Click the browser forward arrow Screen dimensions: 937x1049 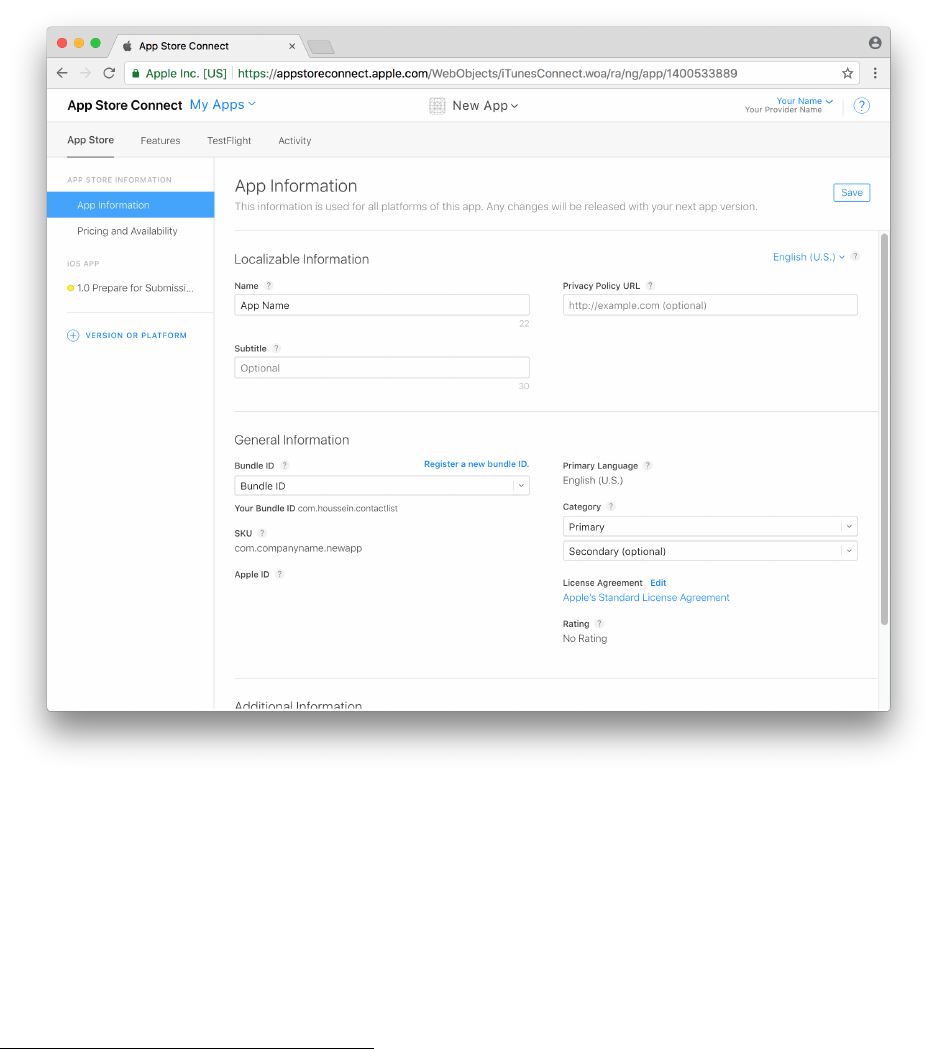(x=86, y=73)
